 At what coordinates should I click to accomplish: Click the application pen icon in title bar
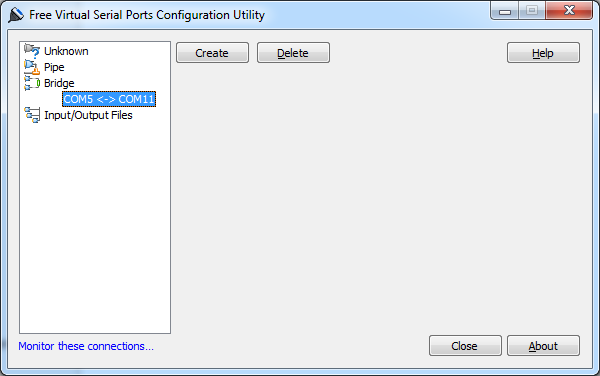pos(16,15)
